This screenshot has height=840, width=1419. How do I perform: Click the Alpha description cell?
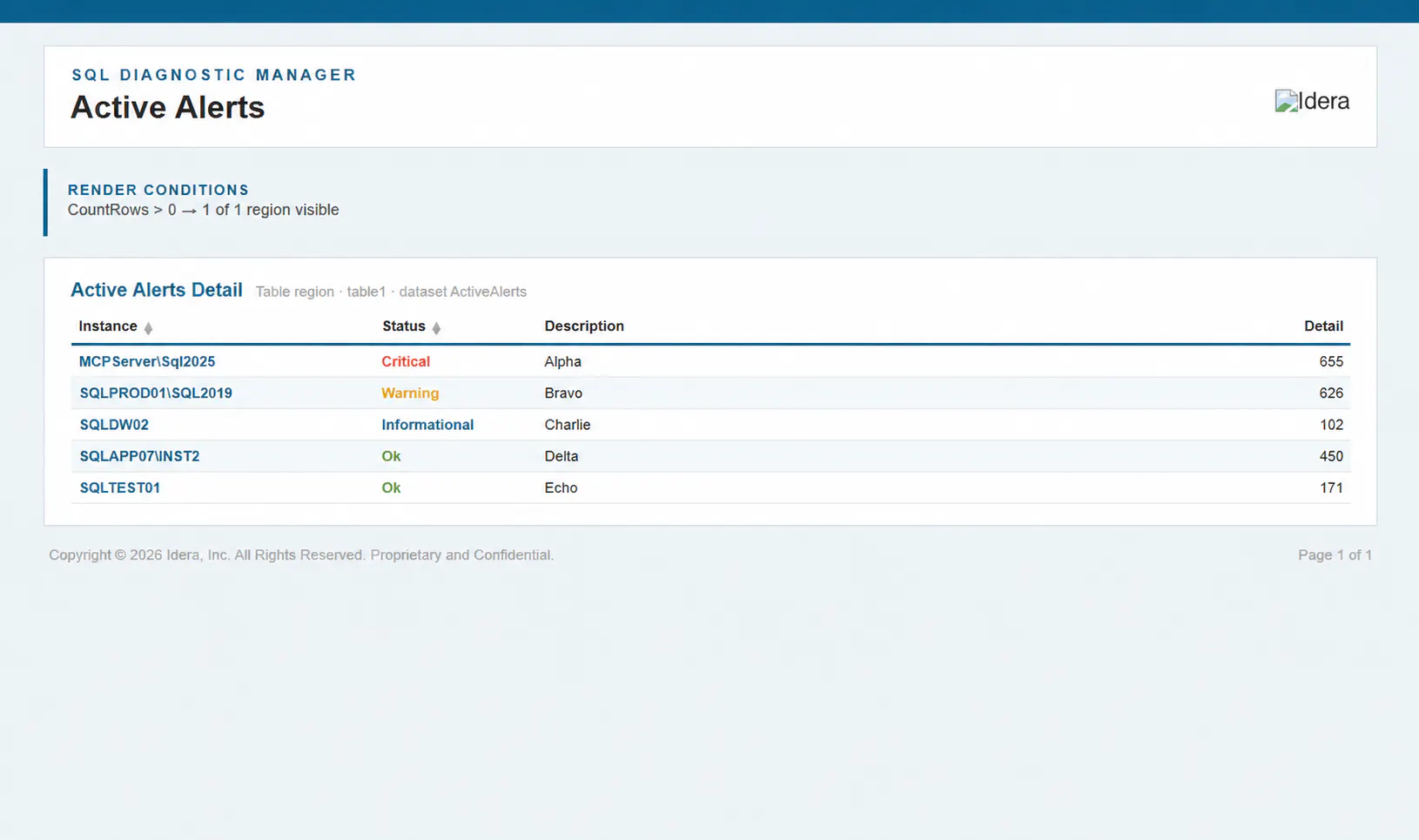(563, 361)
